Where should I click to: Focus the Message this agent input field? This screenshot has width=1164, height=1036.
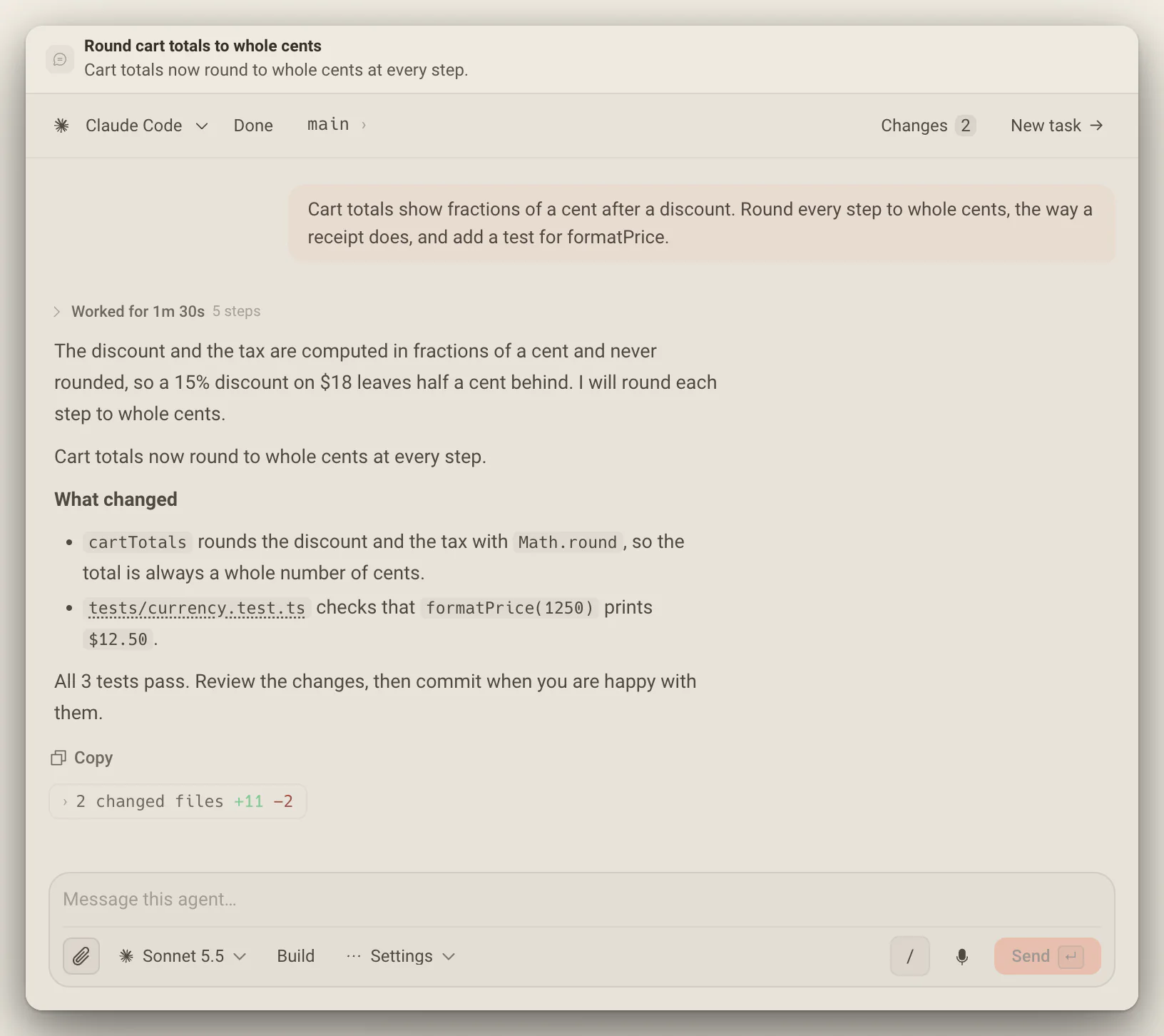click(581, 899)
